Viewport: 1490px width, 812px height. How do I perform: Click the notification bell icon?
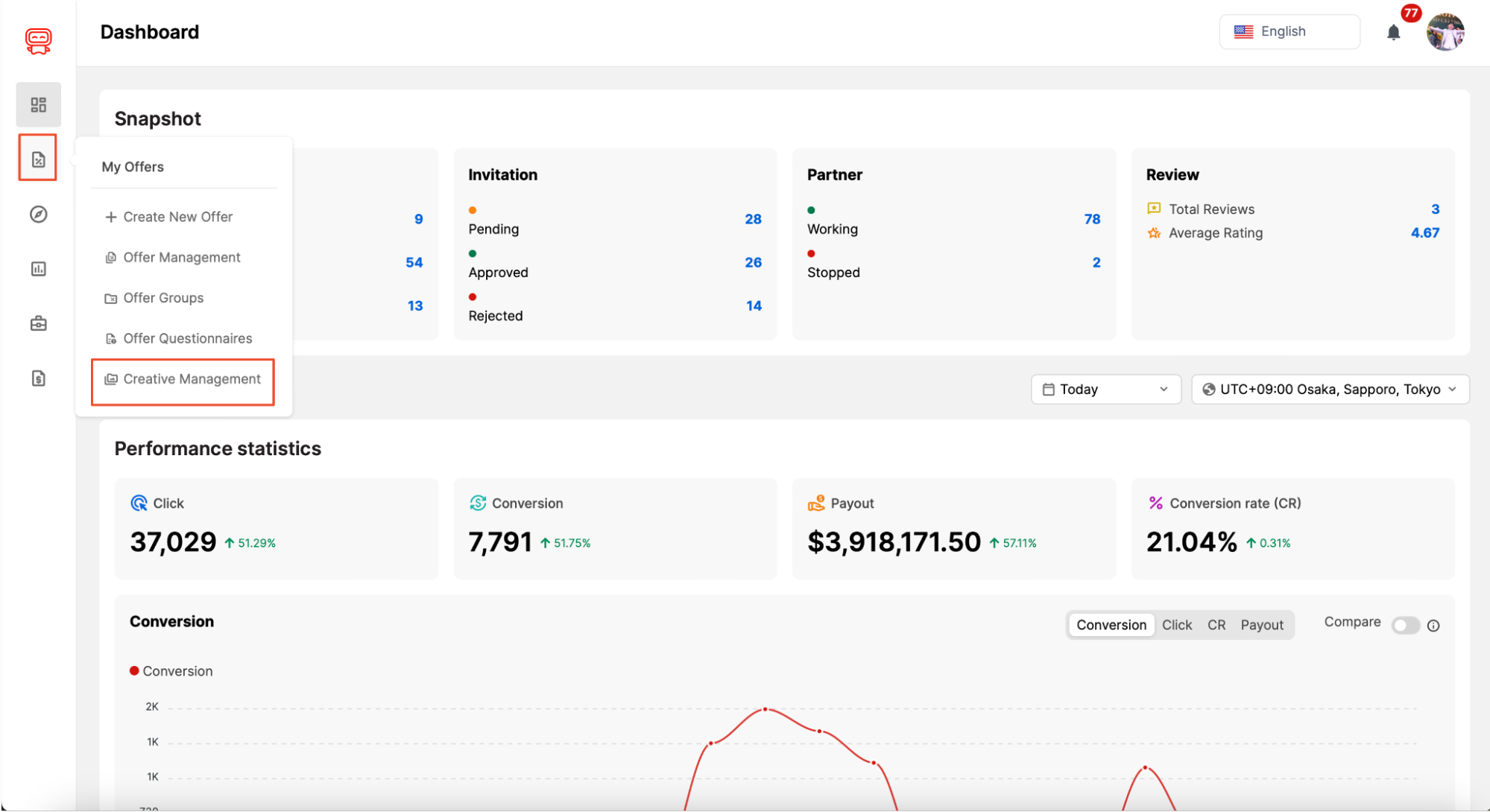click(x=1393, y=33)
